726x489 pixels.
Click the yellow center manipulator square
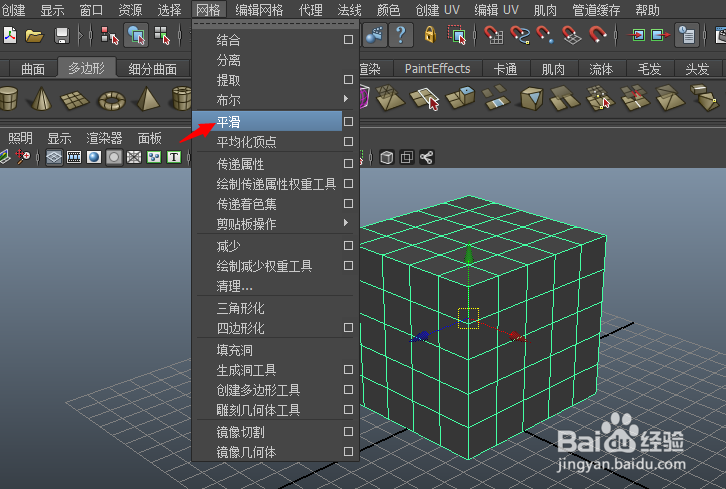[x=468, y=319]
